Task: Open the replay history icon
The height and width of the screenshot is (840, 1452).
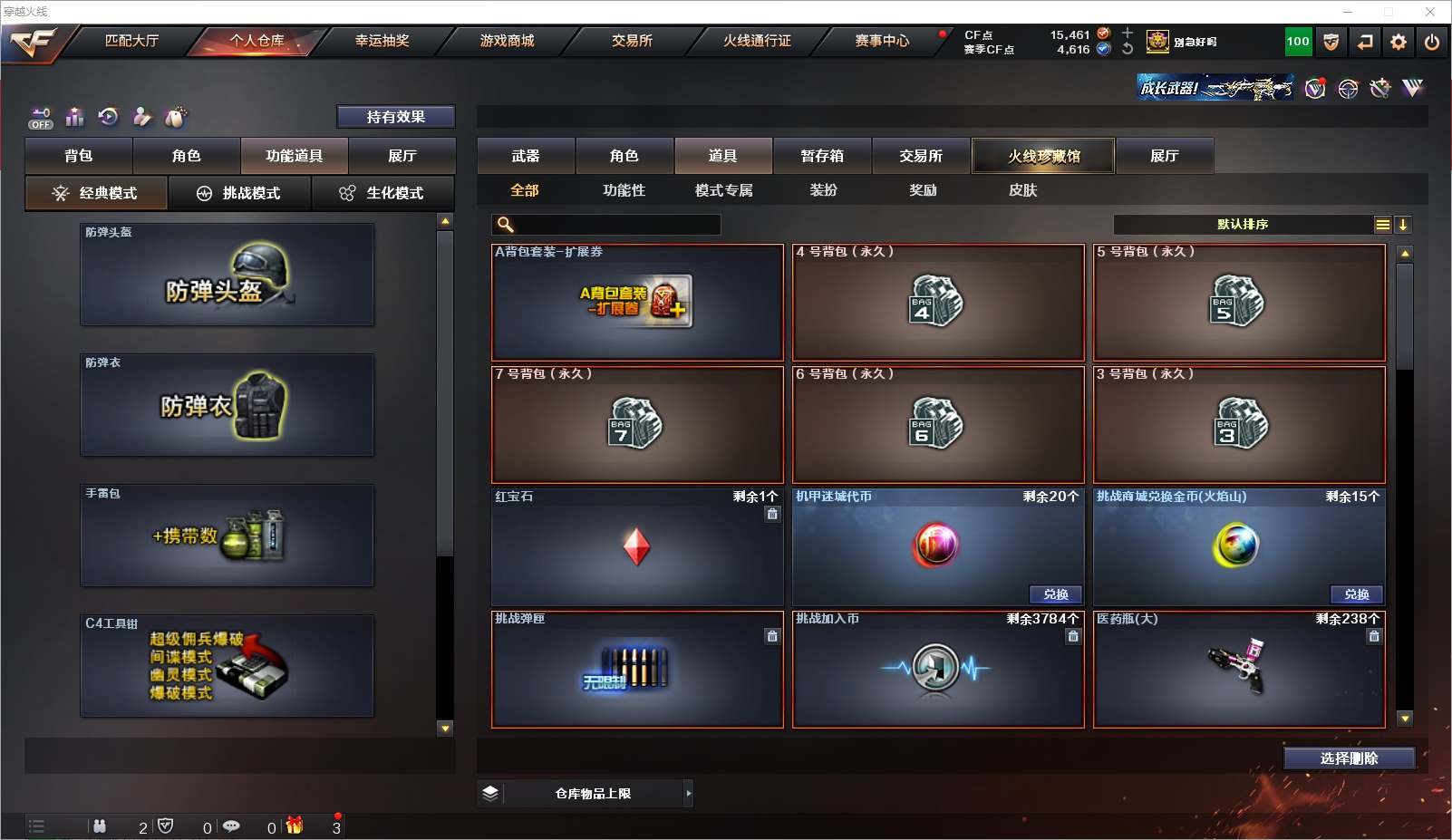Action: 108,117
